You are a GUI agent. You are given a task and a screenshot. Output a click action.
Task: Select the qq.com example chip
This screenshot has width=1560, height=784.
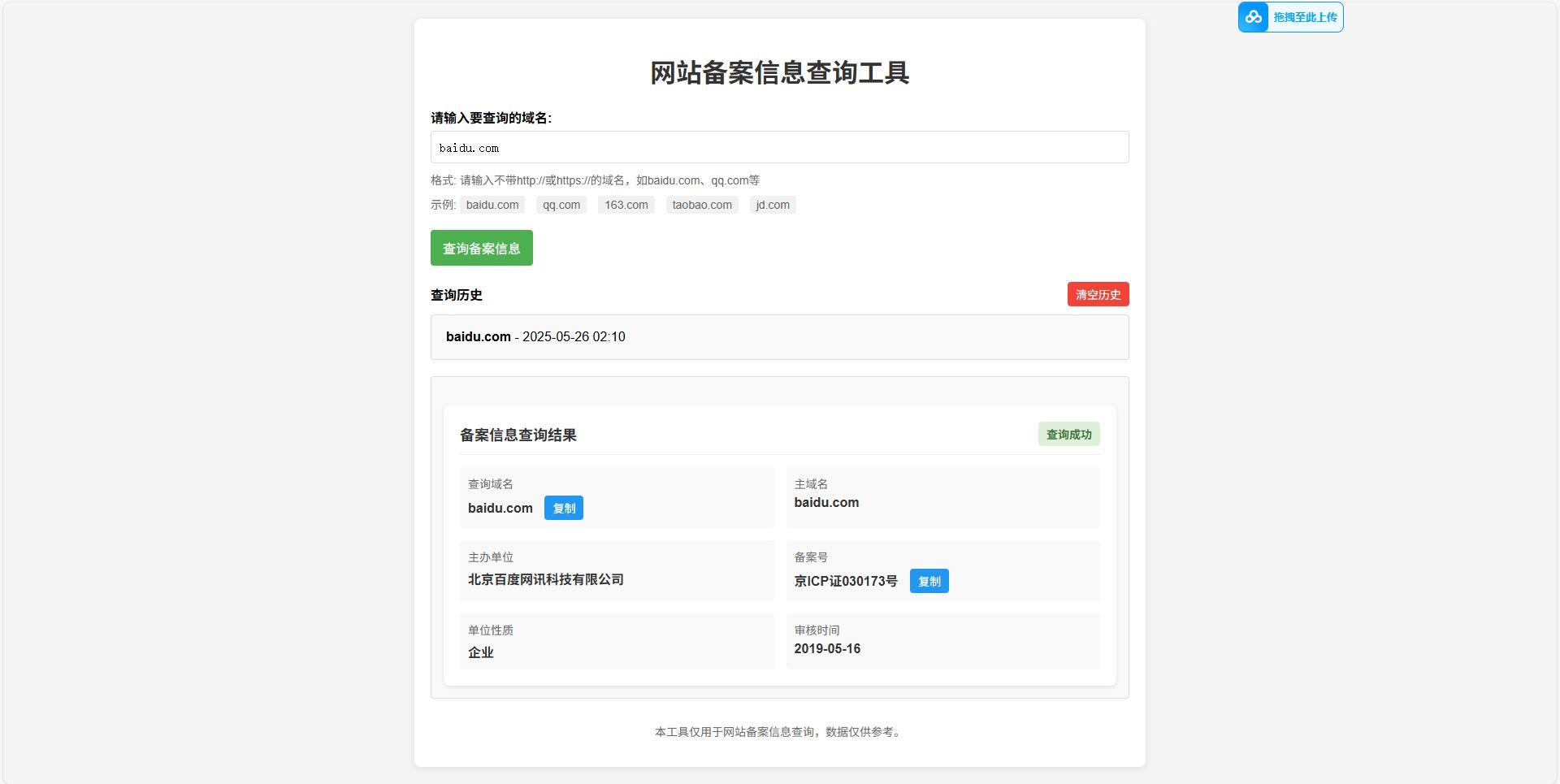[x=561, y=205]
